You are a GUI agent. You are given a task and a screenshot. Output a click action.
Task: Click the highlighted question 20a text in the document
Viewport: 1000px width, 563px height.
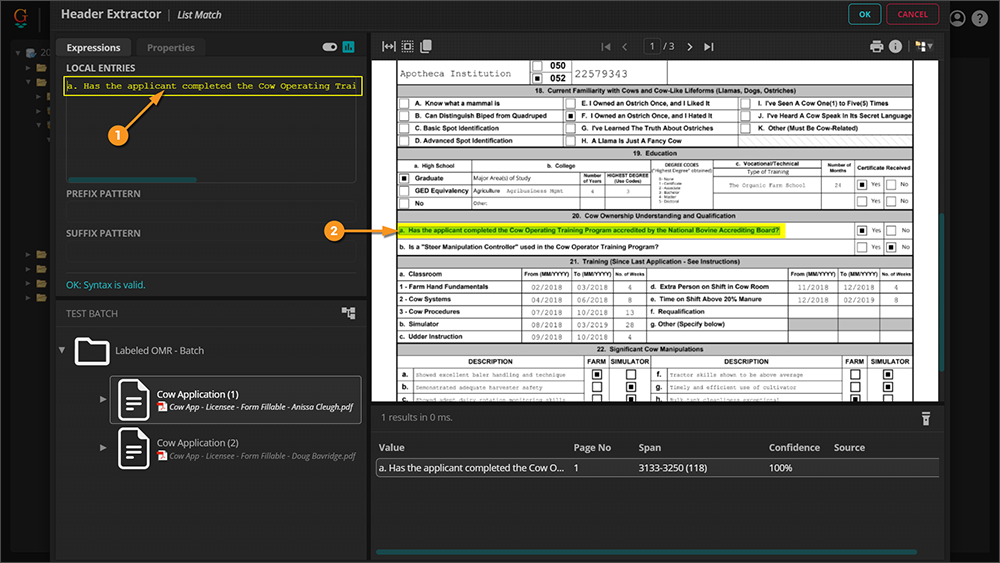coord(590,230)
